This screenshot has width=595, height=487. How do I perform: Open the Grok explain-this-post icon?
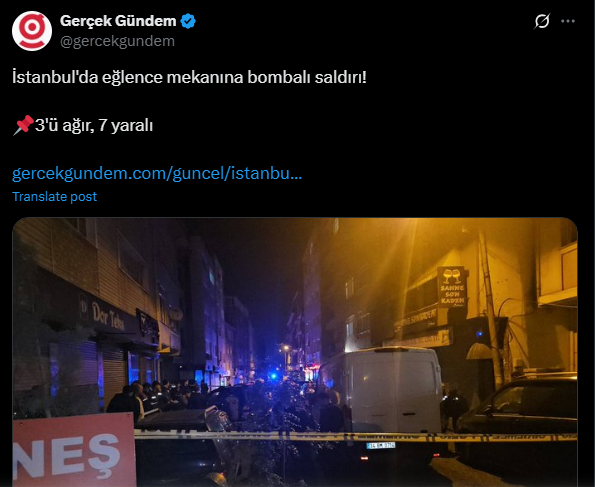point(542,21)
